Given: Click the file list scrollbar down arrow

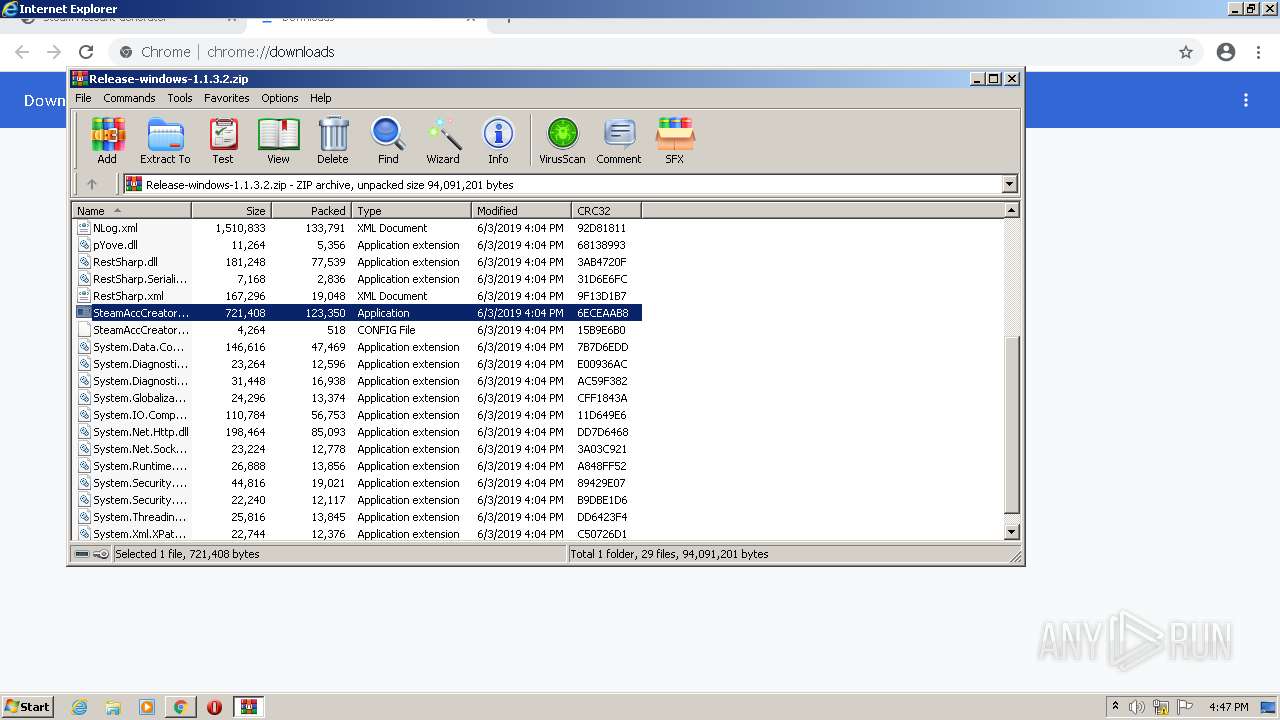Looking at the screenshot, I should [1012, 532].
